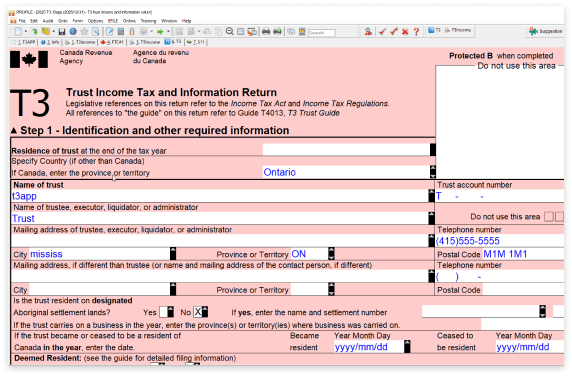Click the blue info circle icon
The image size is (572, 376).
tap(73, 32)
